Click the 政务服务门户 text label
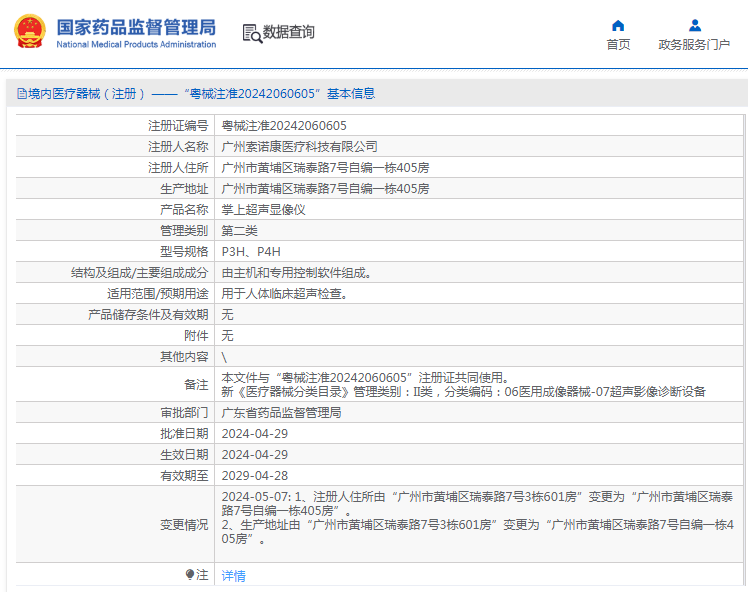The image size is (748, 592). click(x=694, y=45)
